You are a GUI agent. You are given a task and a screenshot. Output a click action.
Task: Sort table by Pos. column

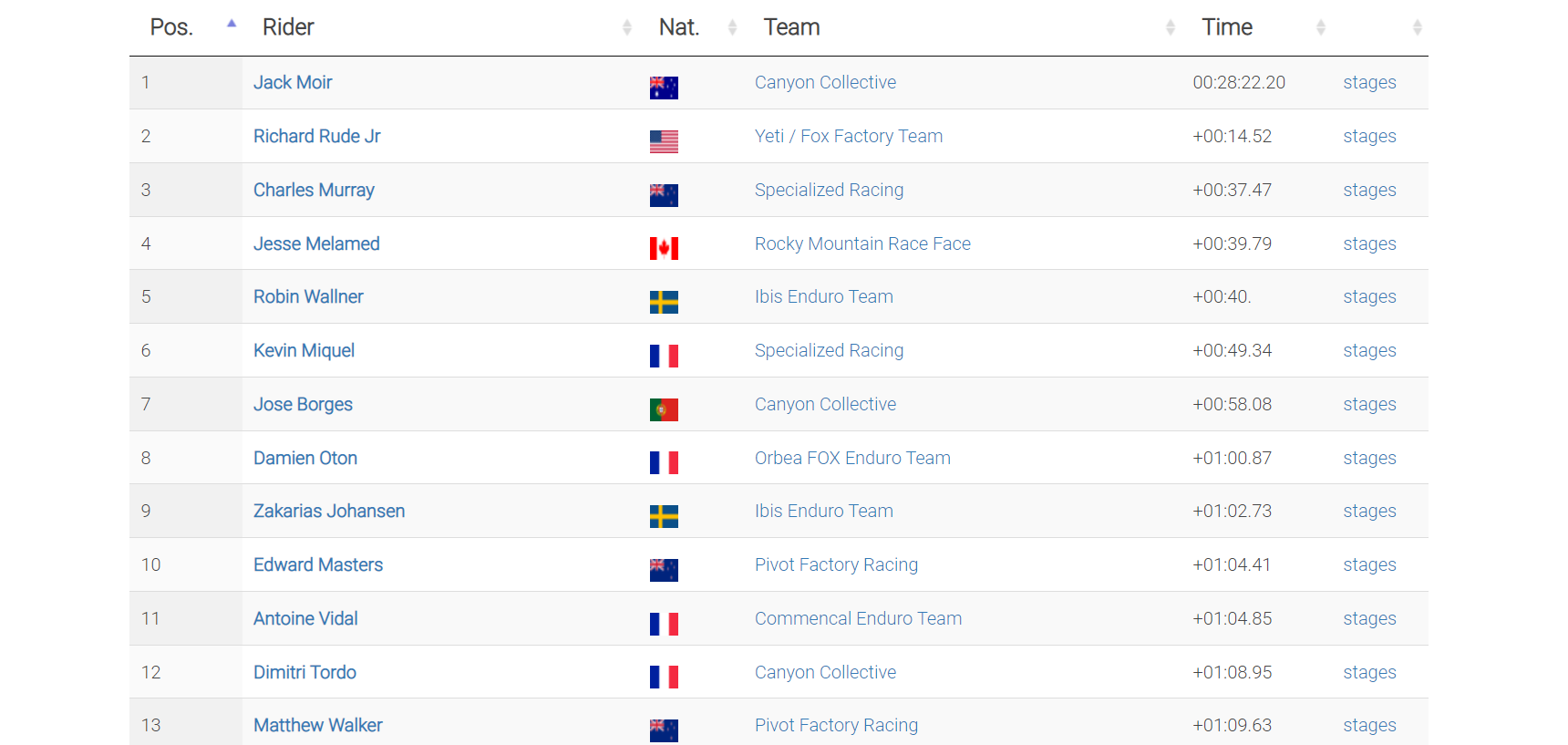tap(172, 27)
